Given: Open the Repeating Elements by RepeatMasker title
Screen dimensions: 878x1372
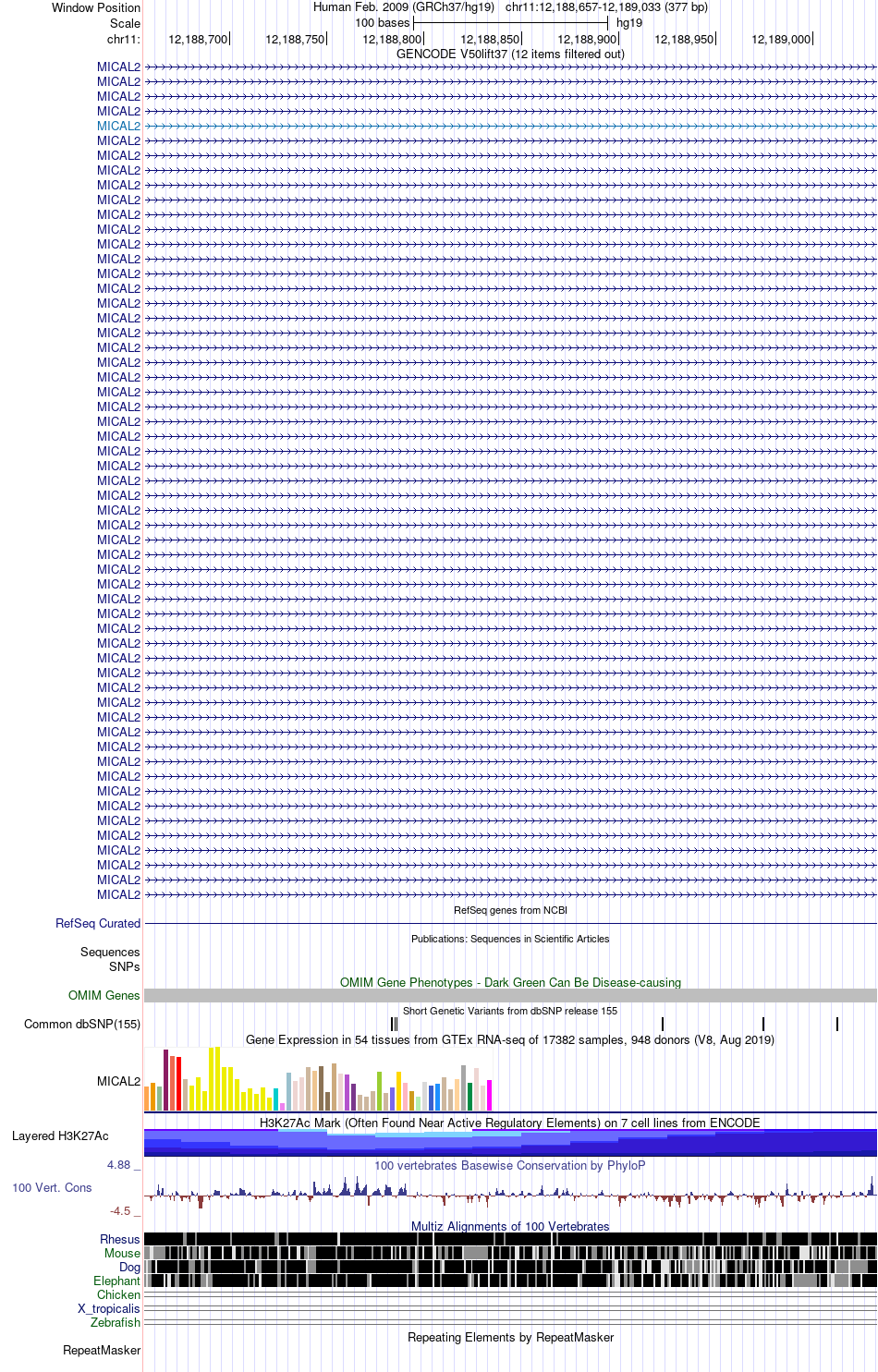Looking at the screenshot, I should coord(510,1337).
